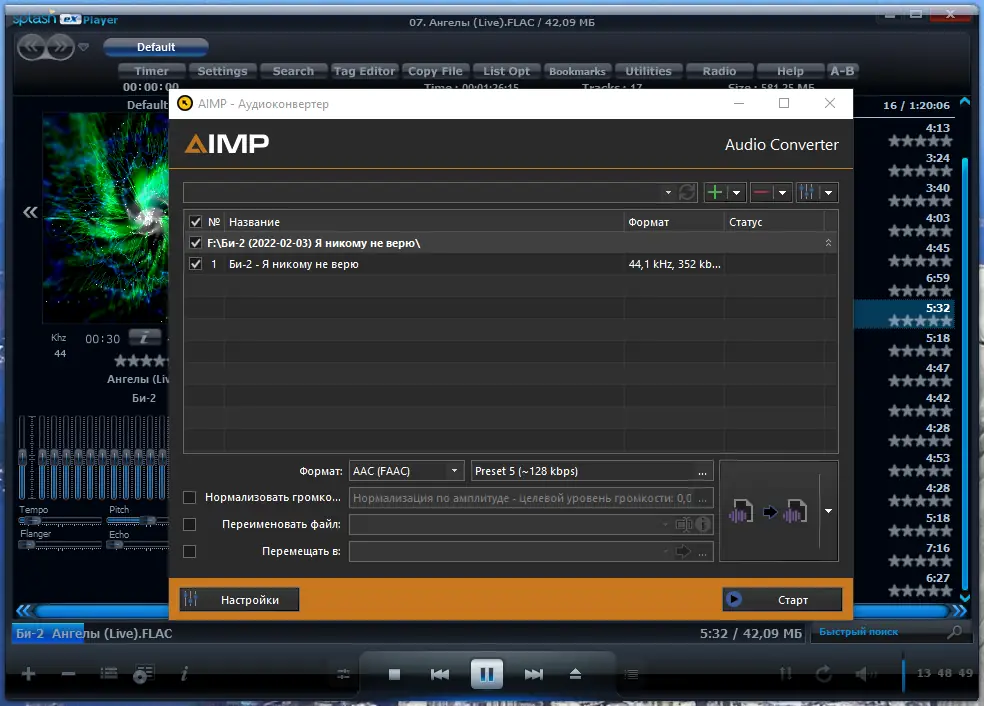Stop playback in Splash Player
This screenshot has width=984, height=706.
(x=394, y=674)
